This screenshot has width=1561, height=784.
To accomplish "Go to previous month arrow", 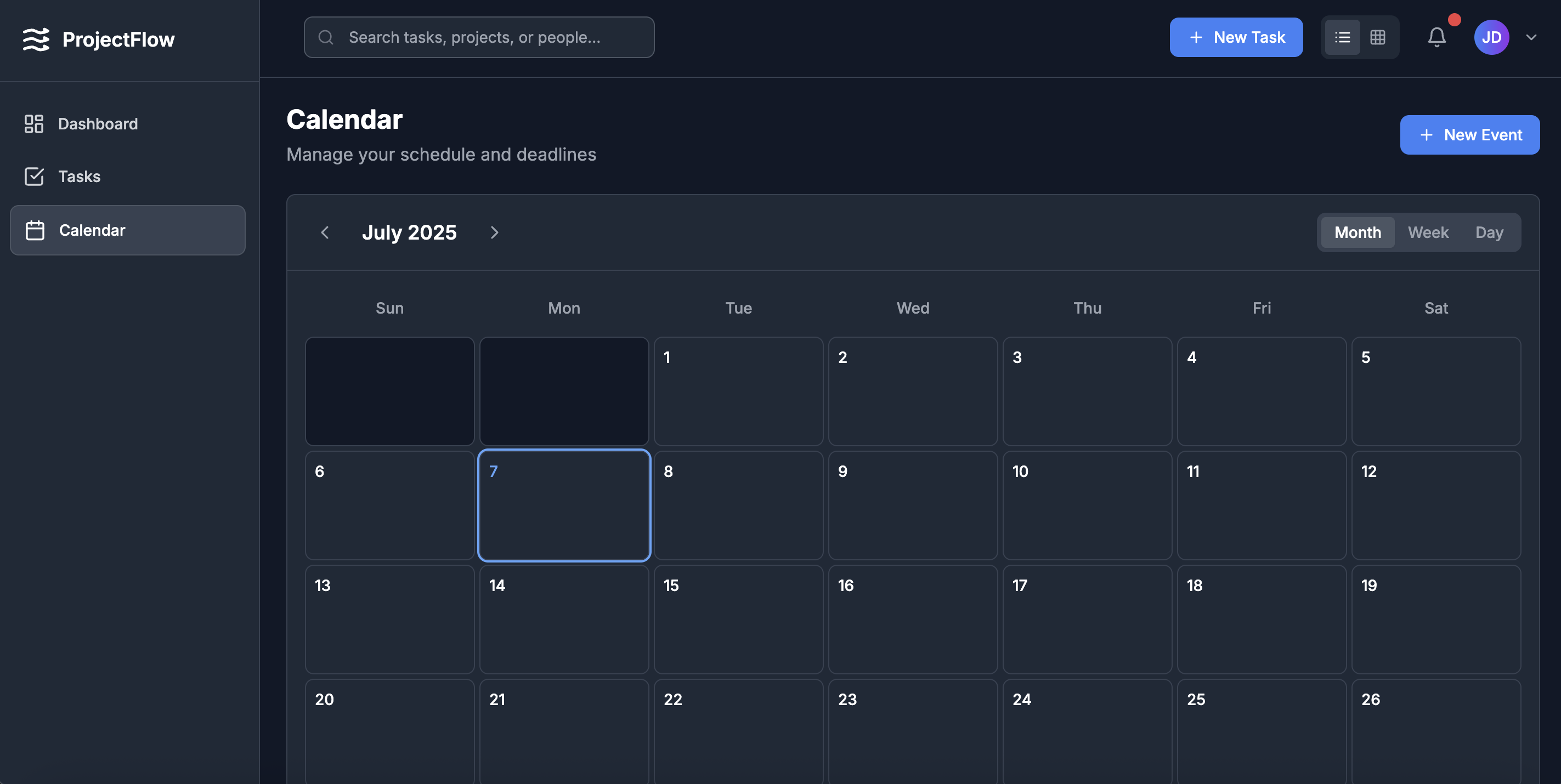I will click(x=325, y=232).
